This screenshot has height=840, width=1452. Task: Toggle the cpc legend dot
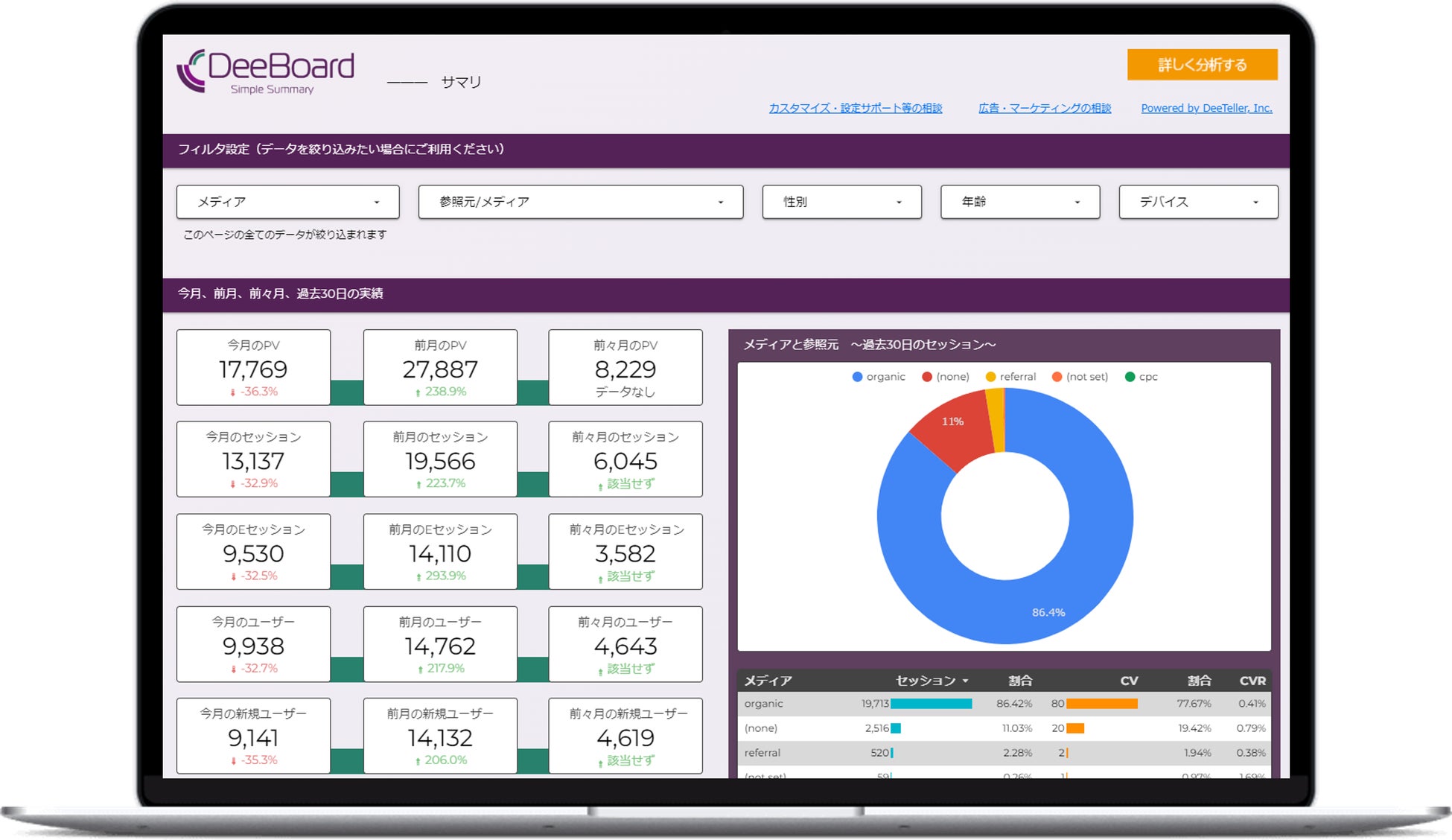coord(1130,377)
